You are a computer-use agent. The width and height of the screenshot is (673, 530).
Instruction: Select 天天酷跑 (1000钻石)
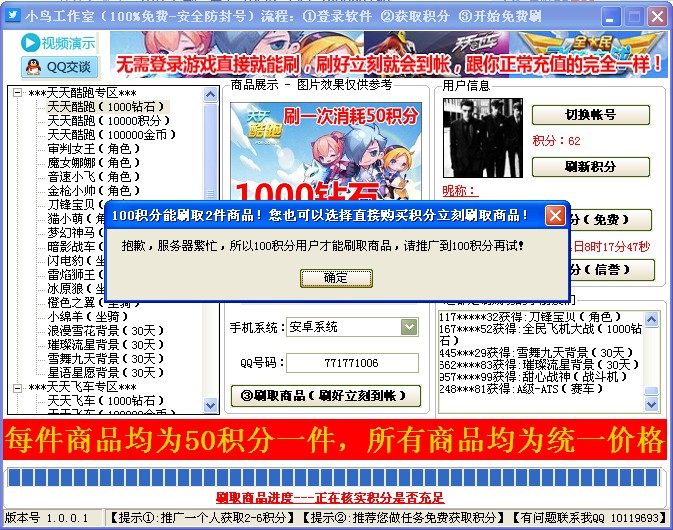click(x=106, y=107)
